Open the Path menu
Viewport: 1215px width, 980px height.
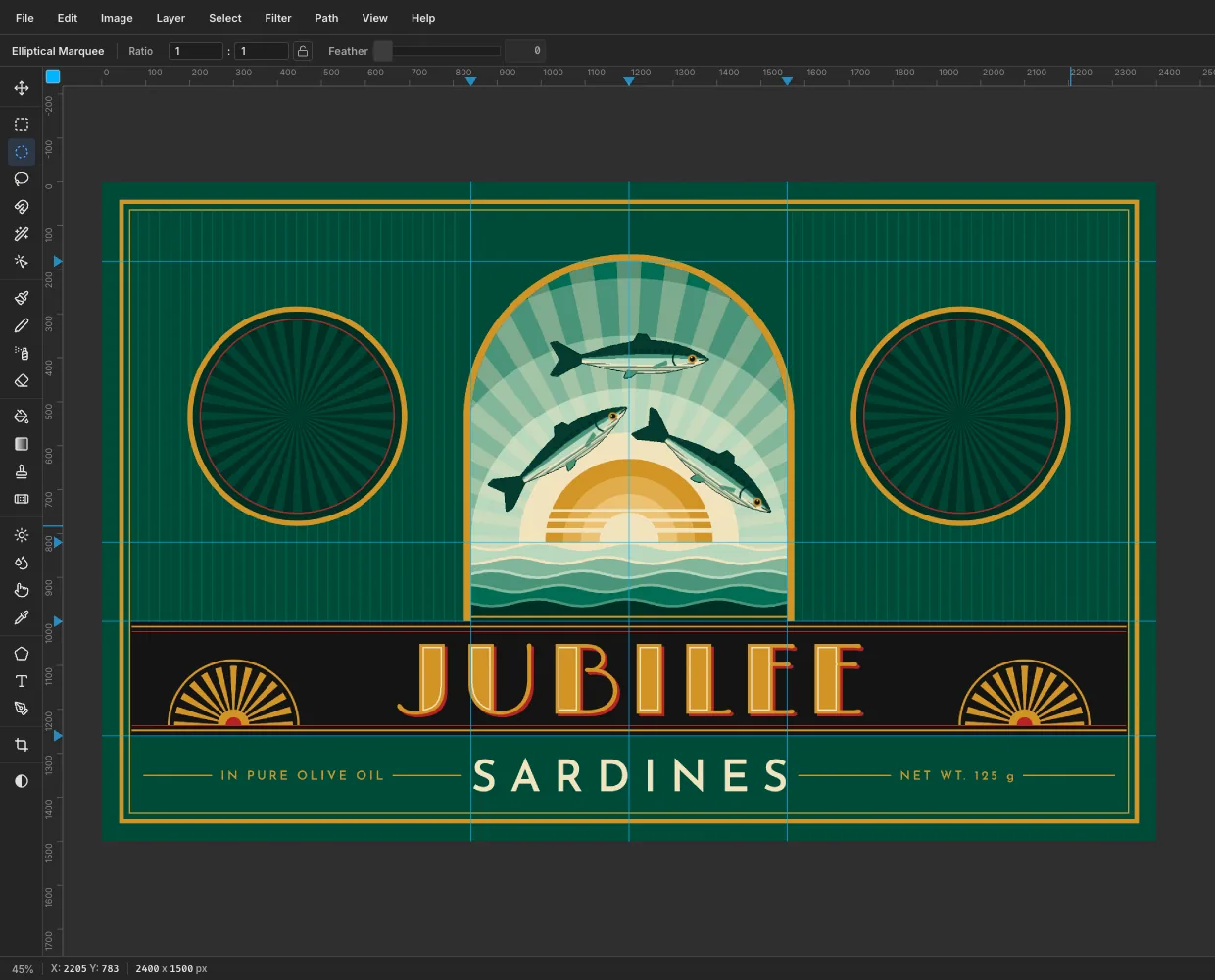click(326, 18)
